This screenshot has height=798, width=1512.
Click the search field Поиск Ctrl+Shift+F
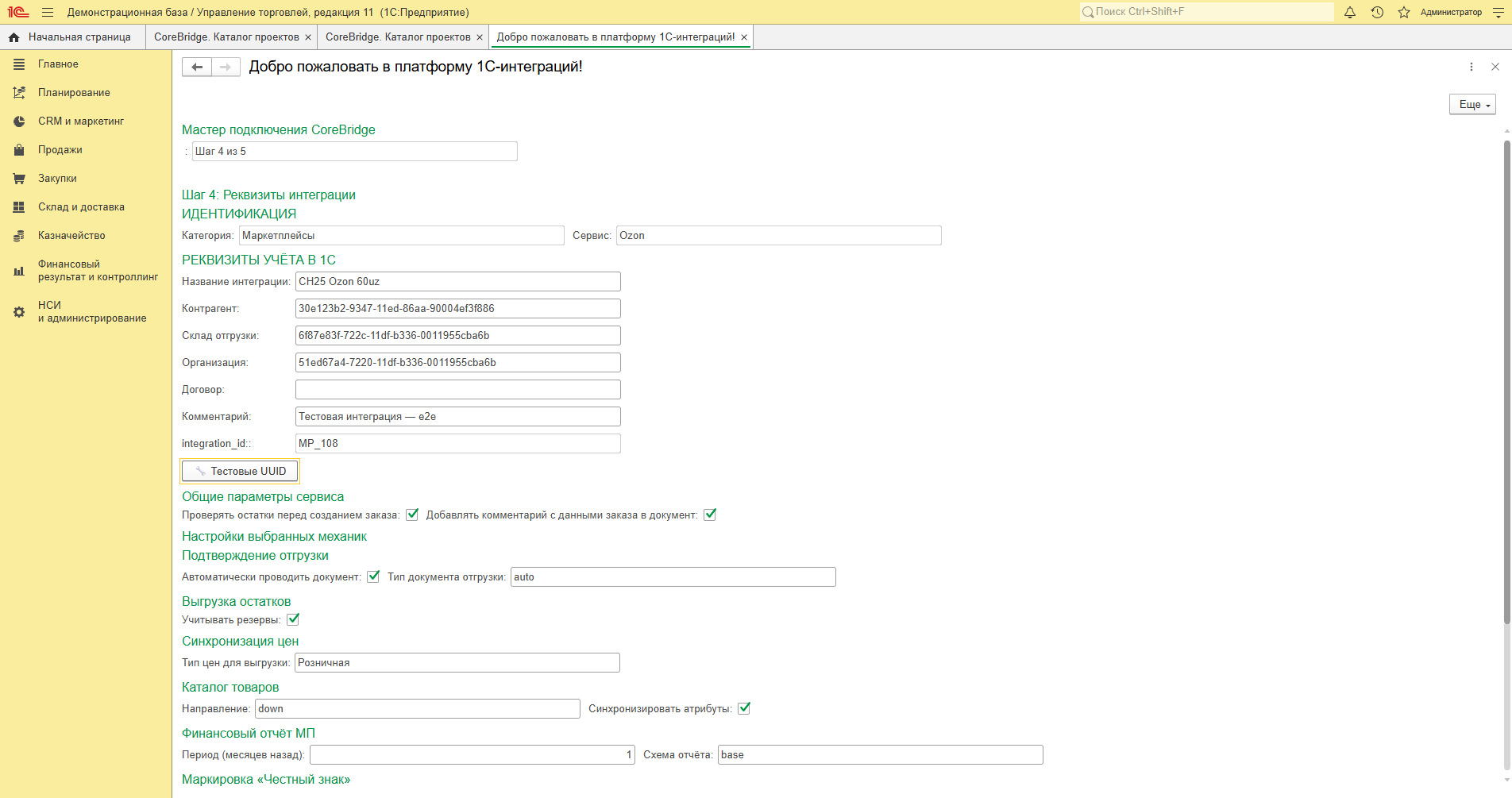click(1206, 12)
